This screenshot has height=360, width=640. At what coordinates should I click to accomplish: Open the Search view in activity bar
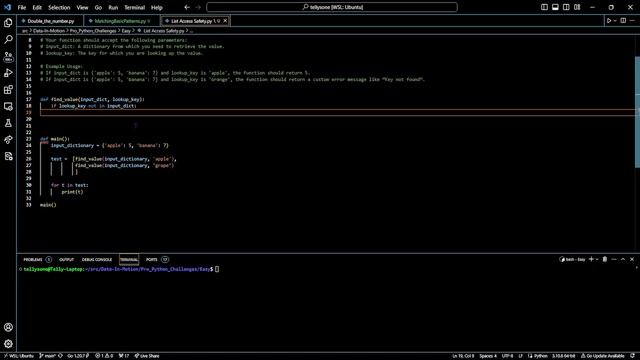pyautogui.click(x=8, y=40)
